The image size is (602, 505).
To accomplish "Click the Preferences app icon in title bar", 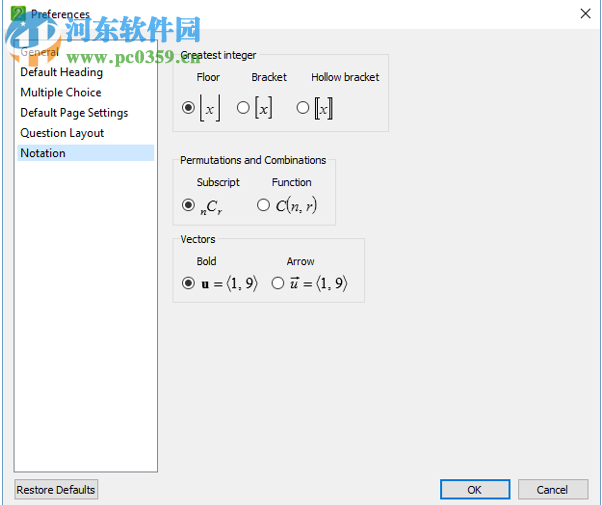I will coord(18,14).
